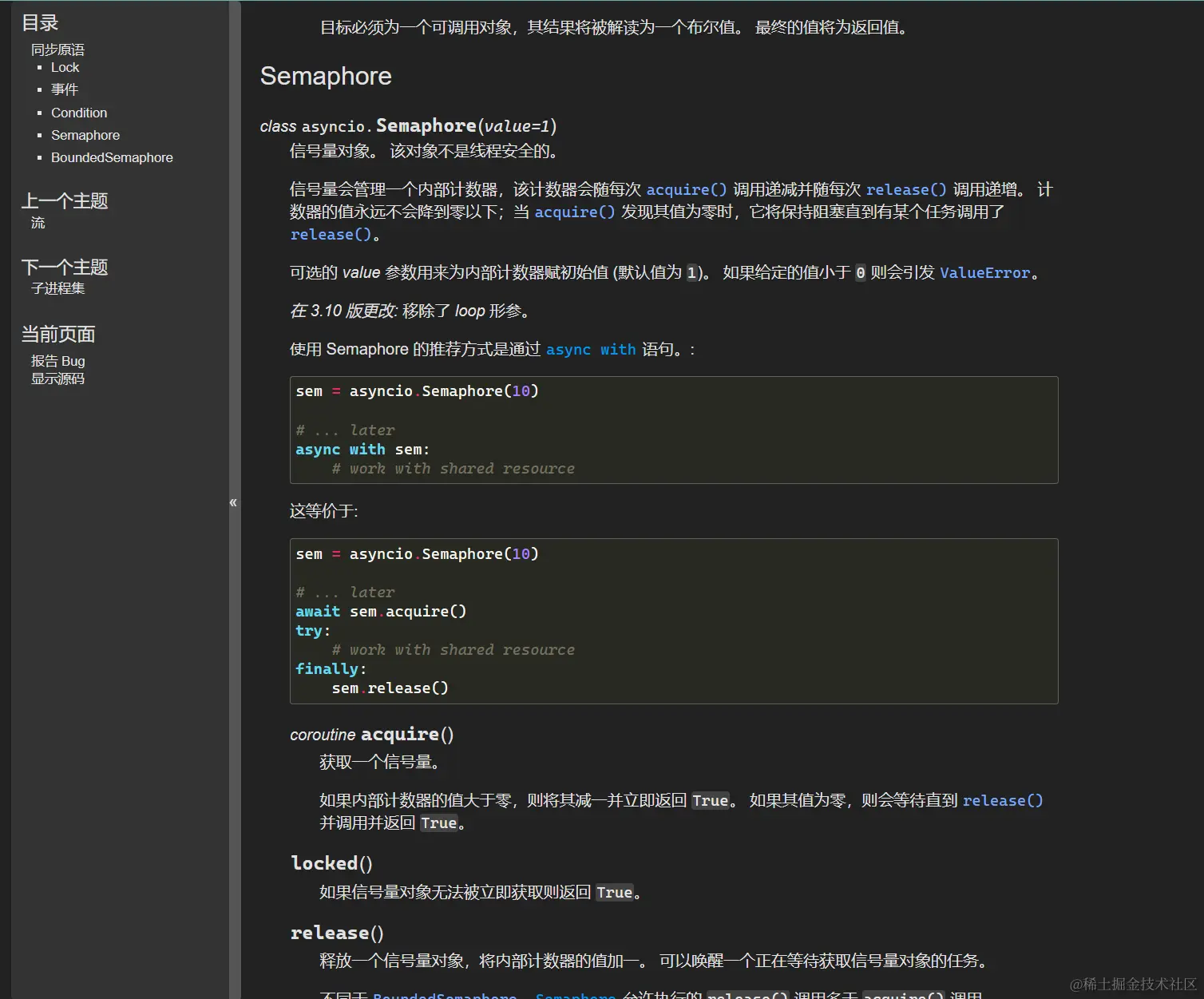1204x999 pixels.
Task: Follow the async with statement link
Action: pos(591,350)
